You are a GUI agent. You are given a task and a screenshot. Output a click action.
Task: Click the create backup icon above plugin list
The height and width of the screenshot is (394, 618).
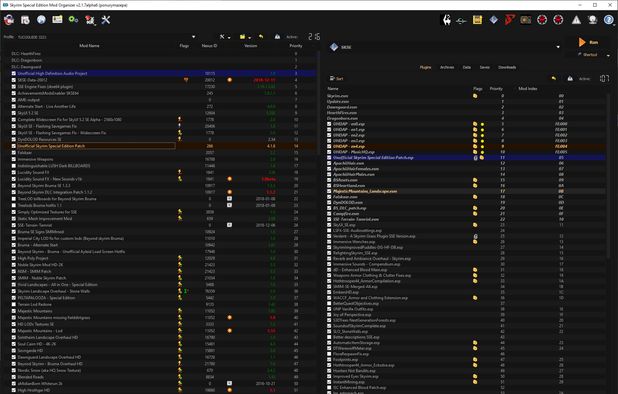[x=570, y=78]
